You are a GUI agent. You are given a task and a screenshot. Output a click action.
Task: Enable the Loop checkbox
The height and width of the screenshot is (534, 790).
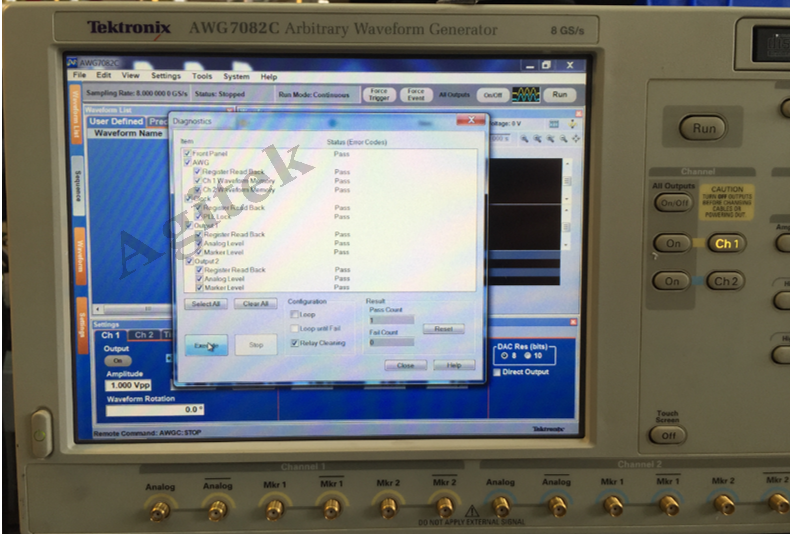(294, 314)
